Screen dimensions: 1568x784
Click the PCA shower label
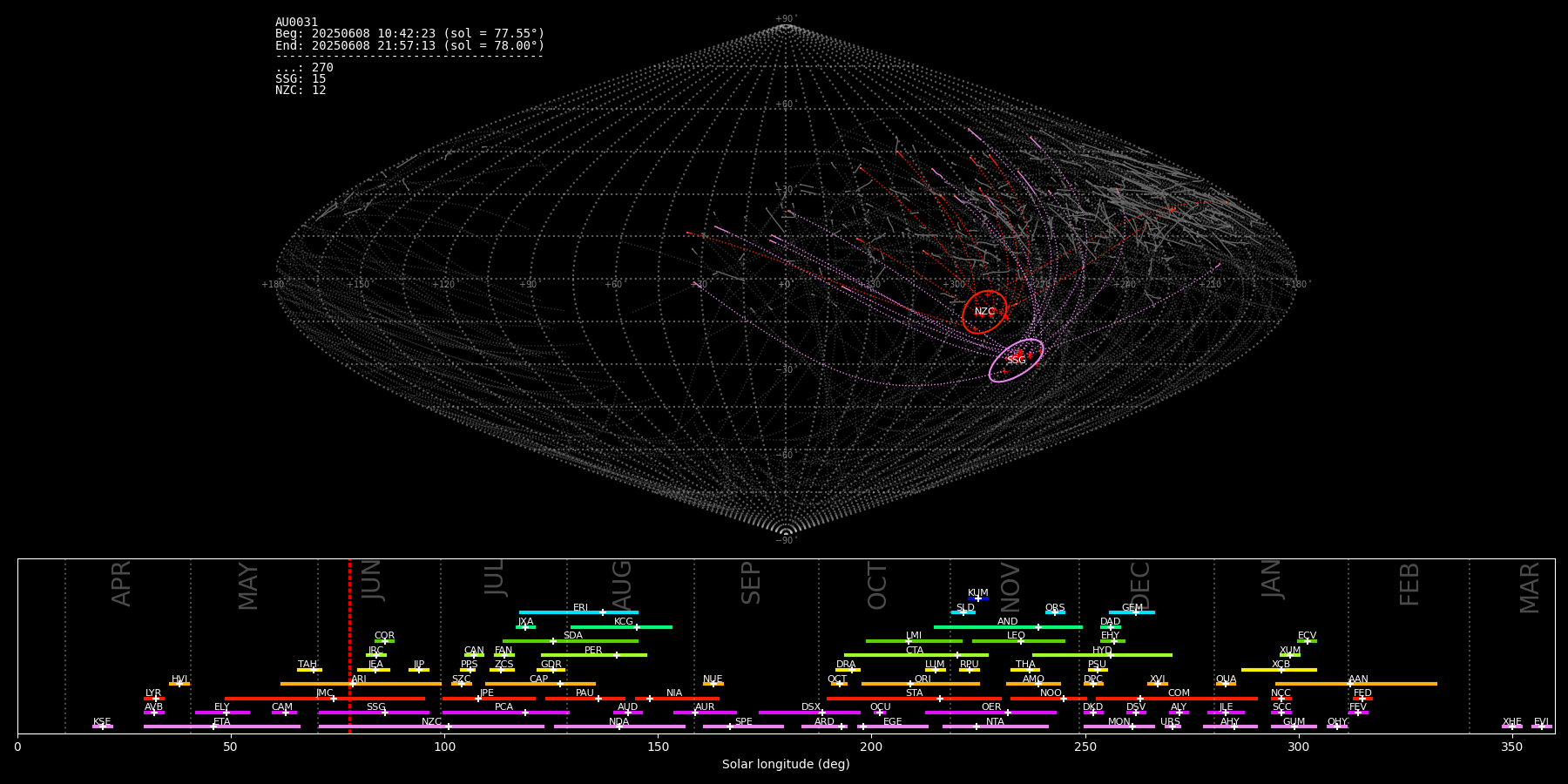(504, 707)
